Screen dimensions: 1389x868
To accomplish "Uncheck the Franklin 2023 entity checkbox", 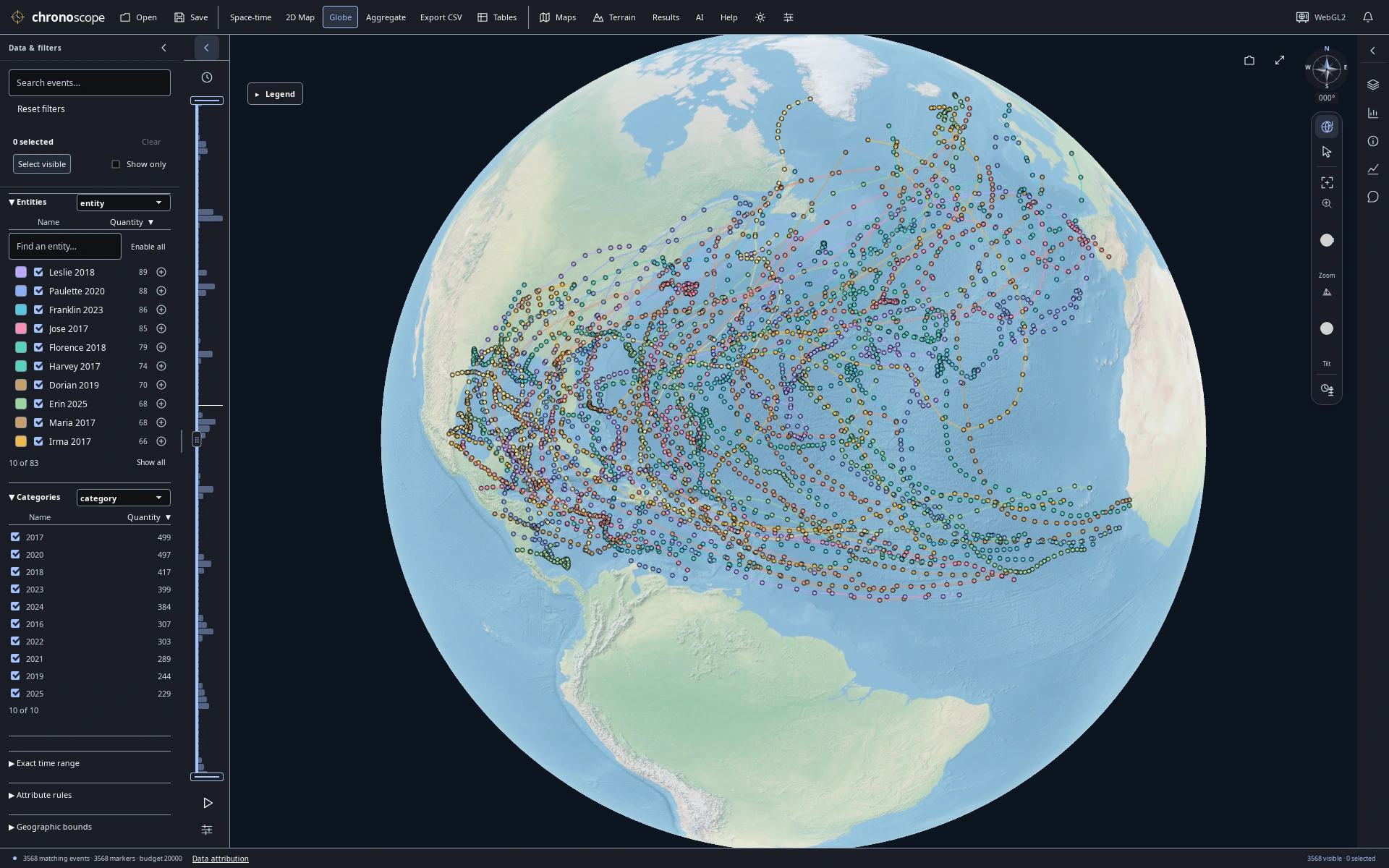I will pos(38,310).
